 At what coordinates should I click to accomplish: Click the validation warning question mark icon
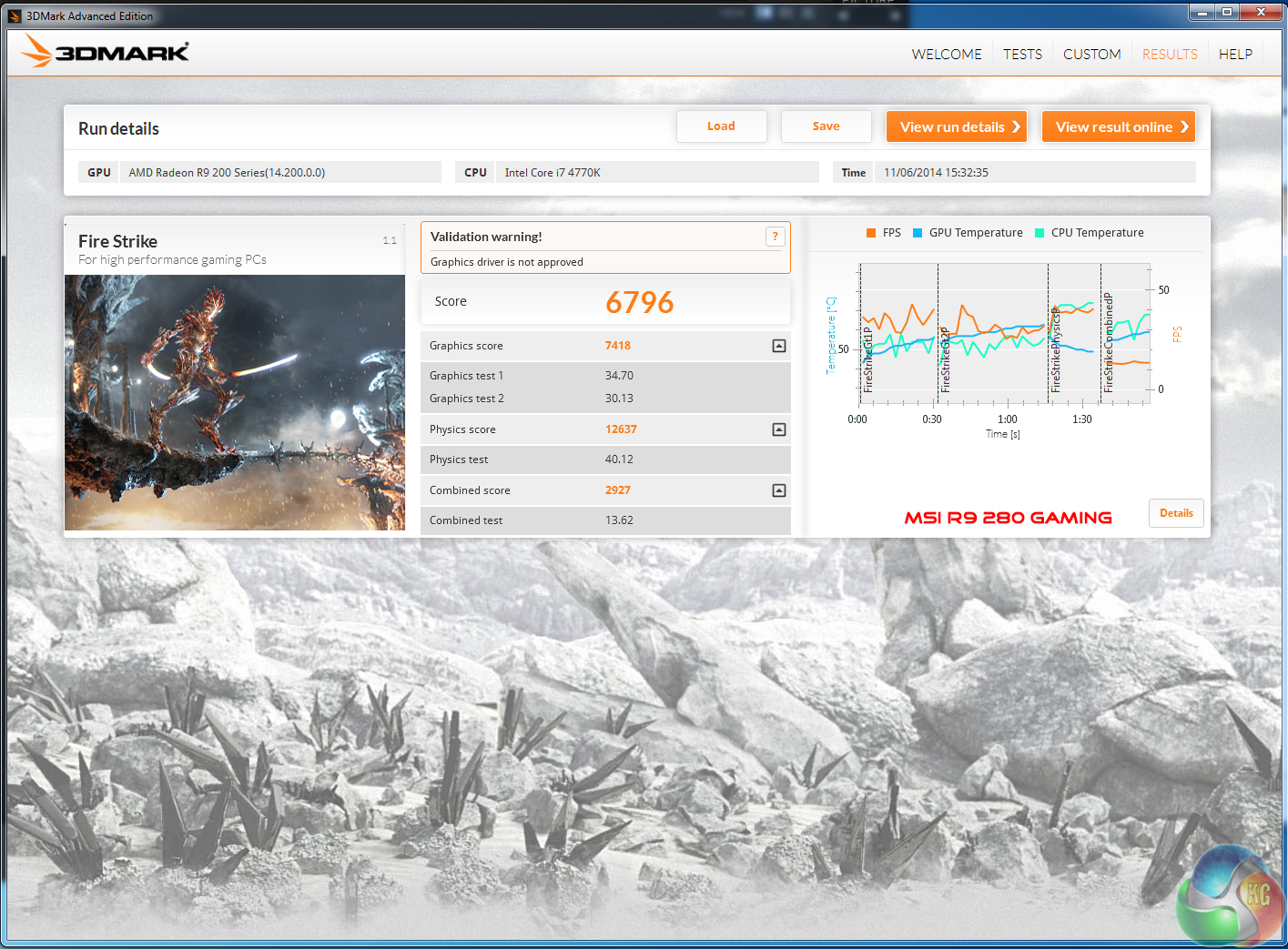tap(775, 237)
